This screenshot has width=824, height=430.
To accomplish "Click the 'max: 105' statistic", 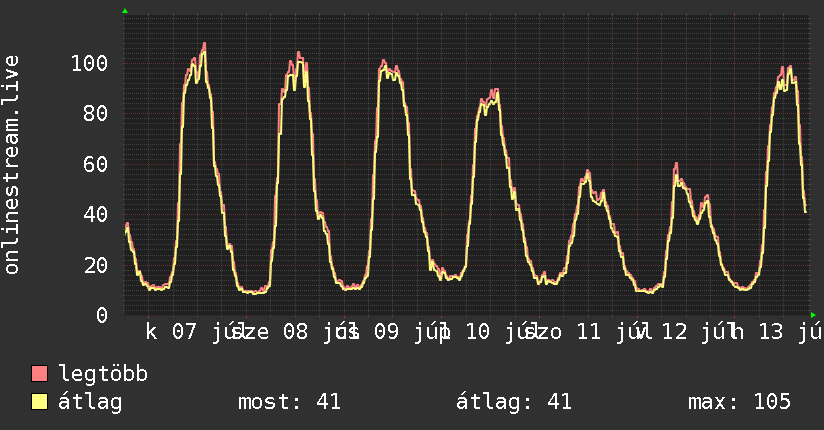I will pos(739,402).
